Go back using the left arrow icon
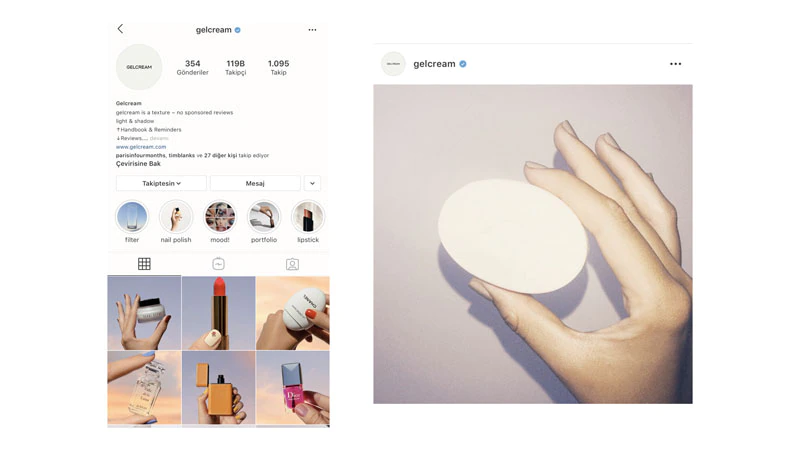Image resolution: width=800 pixels, height=450 pixels. [120, 29]
